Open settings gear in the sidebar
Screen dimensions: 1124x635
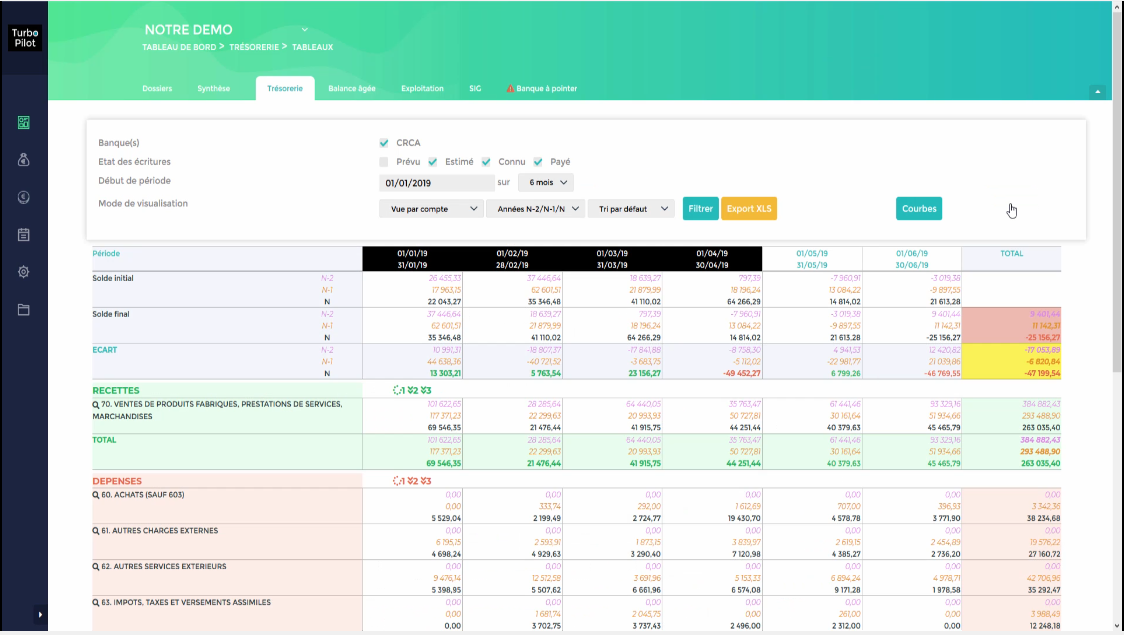pyautogui.click(x=23, y=272)
